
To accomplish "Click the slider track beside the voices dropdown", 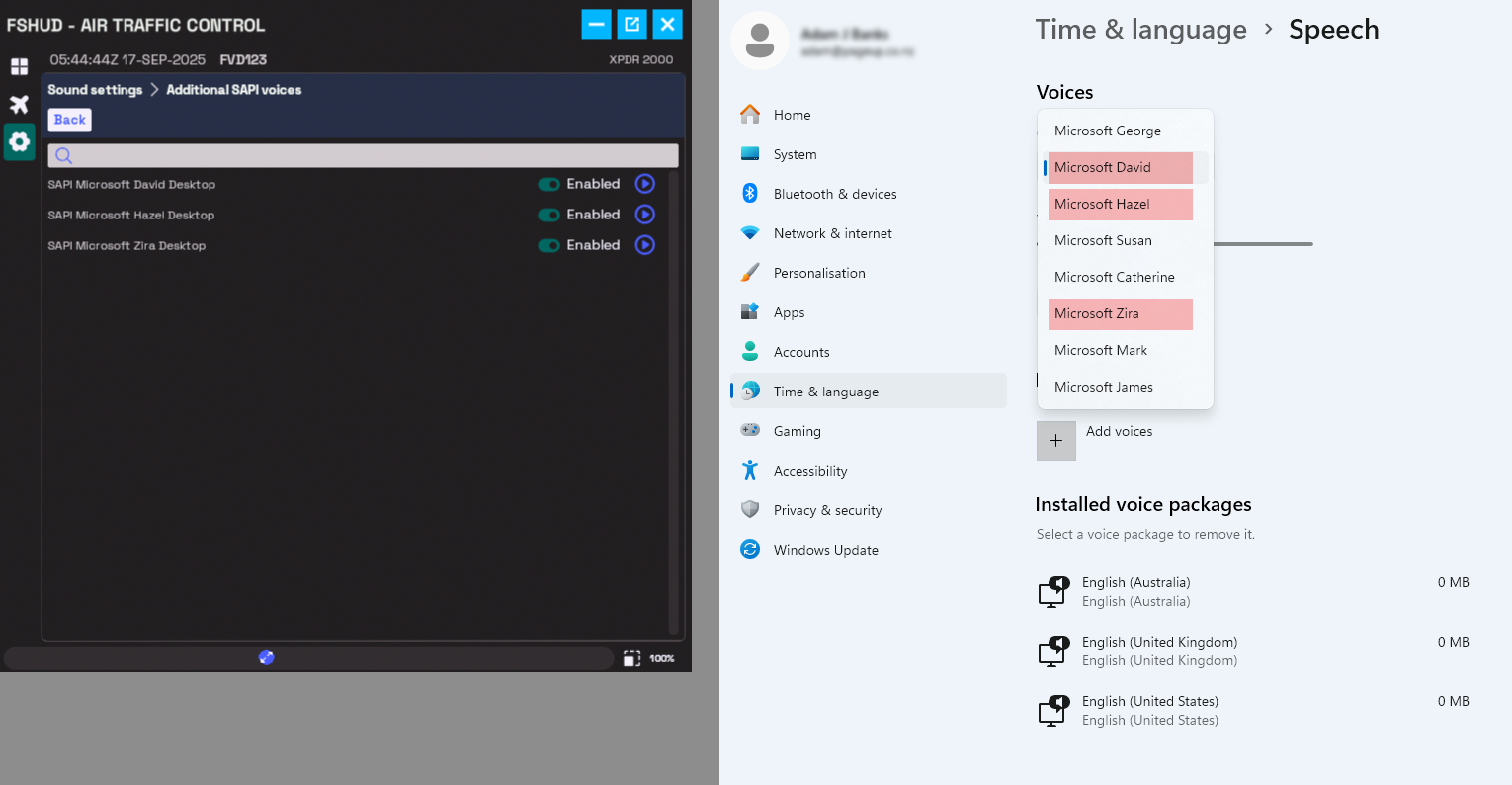I will 1263,244.
